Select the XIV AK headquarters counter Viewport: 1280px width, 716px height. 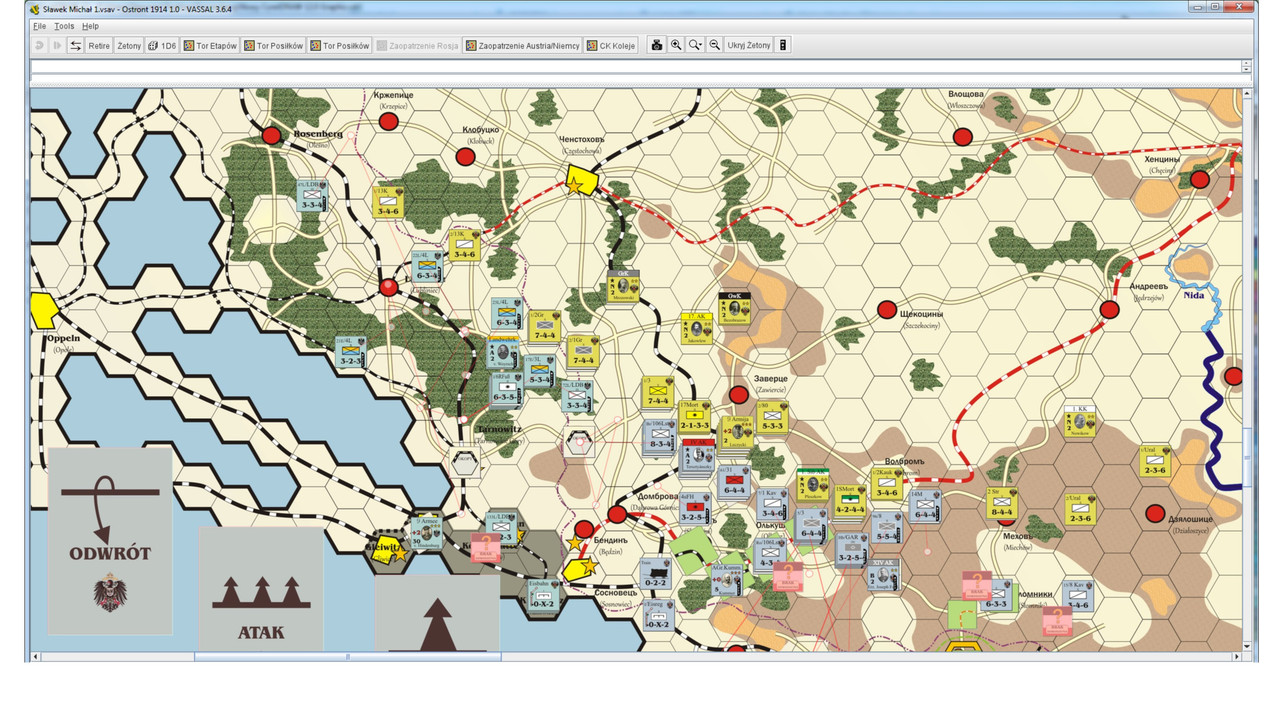click(883, 574)
